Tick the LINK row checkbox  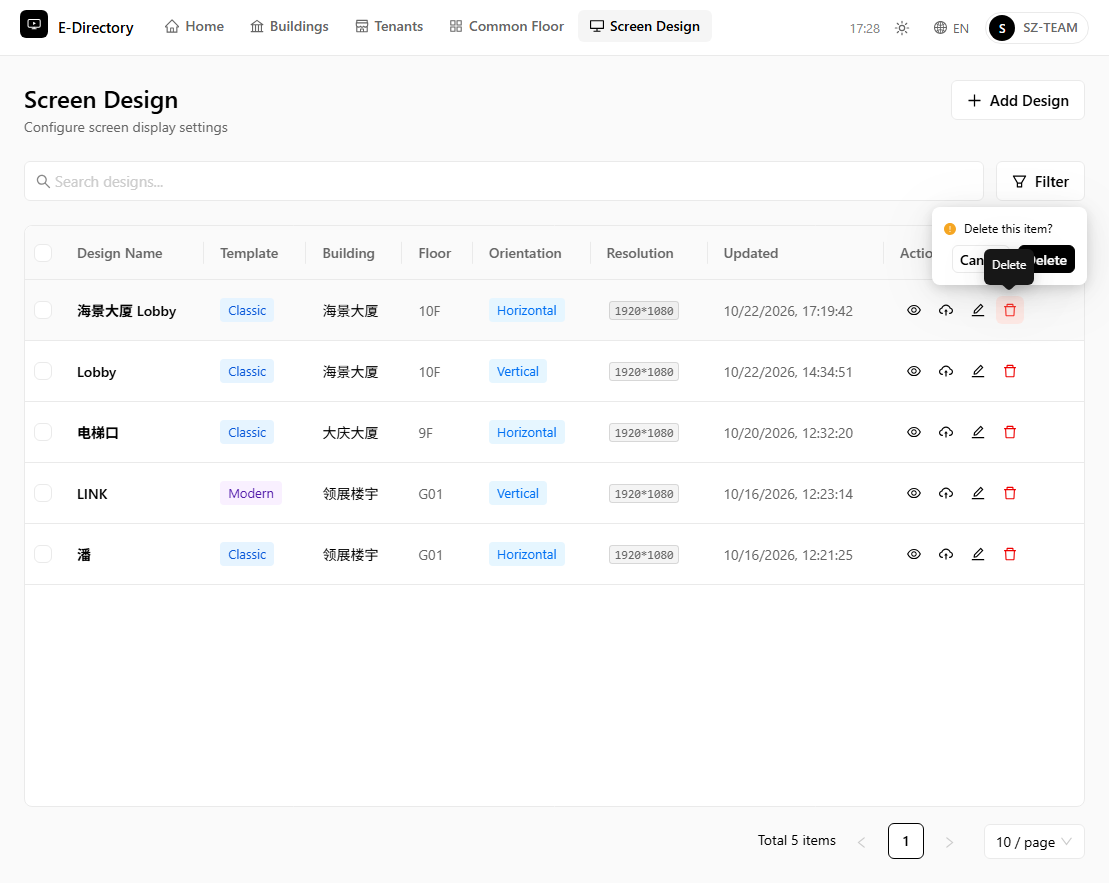pos(43,493)
